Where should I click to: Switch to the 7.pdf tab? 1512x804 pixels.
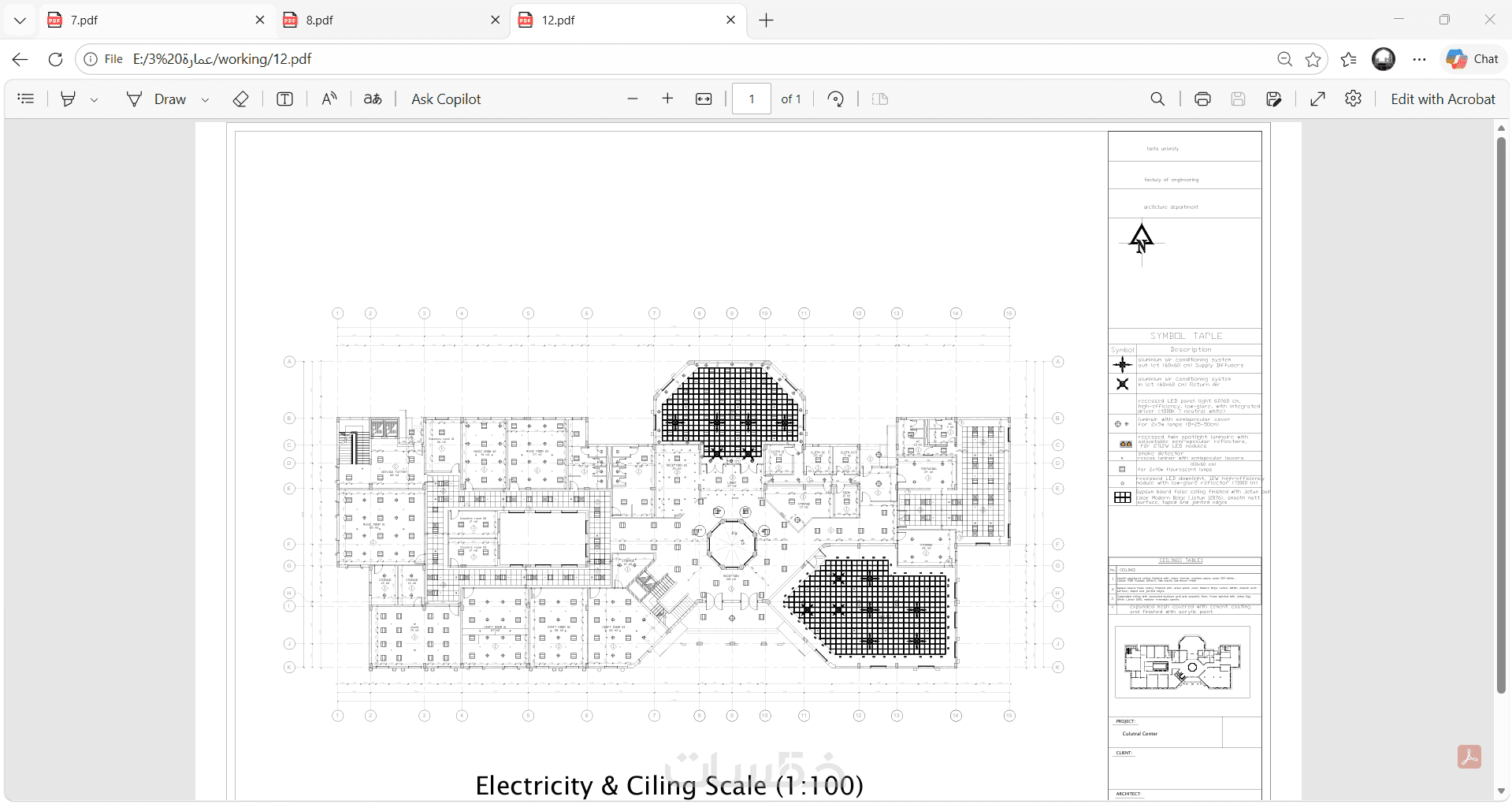pyautogui.click(x=156, y=20)
